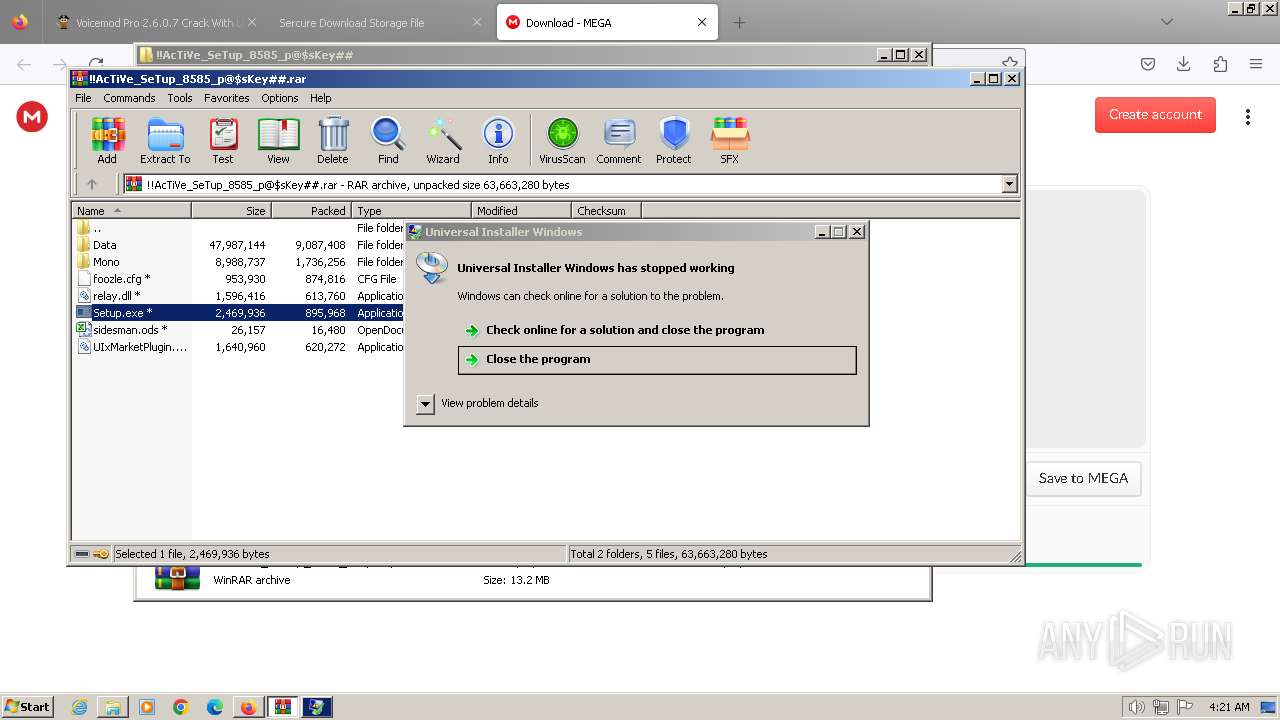Run VirusScan from the toolbar

coord(562,140)
